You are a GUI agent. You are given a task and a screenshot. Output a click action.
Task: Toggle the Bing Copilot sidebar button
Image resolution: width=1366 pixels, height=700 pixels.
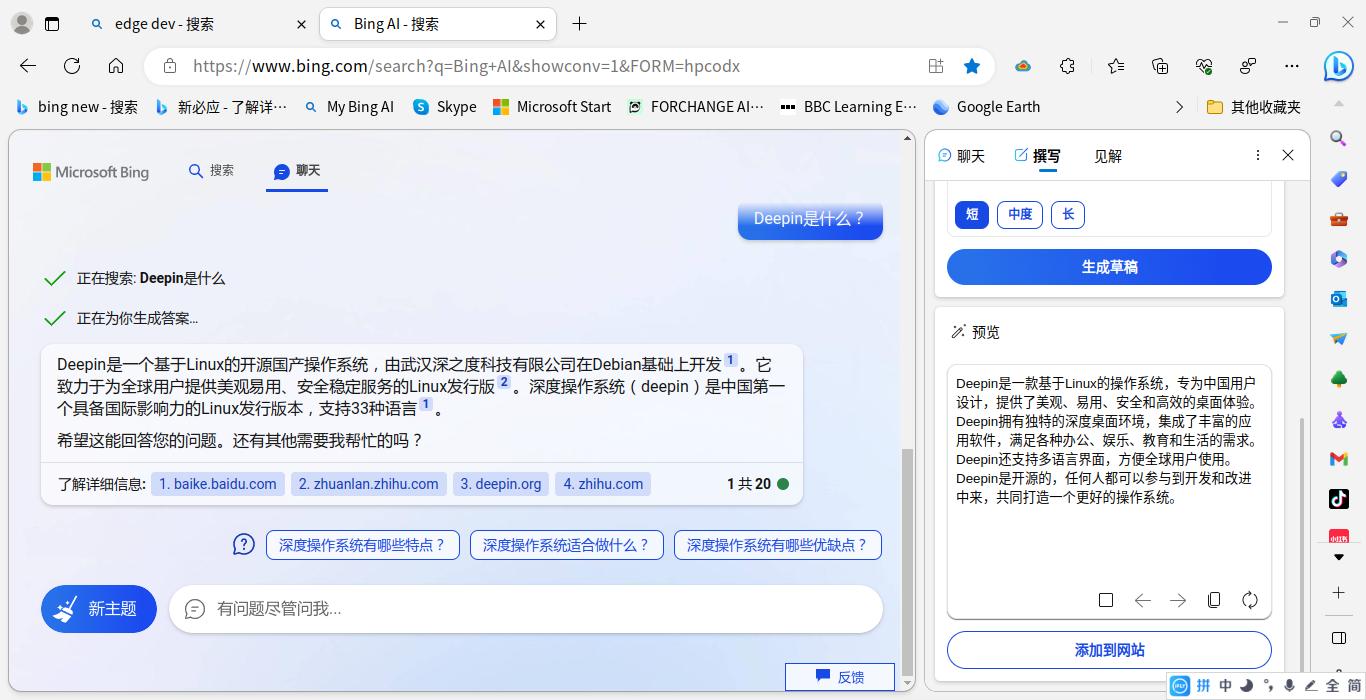1339,66
